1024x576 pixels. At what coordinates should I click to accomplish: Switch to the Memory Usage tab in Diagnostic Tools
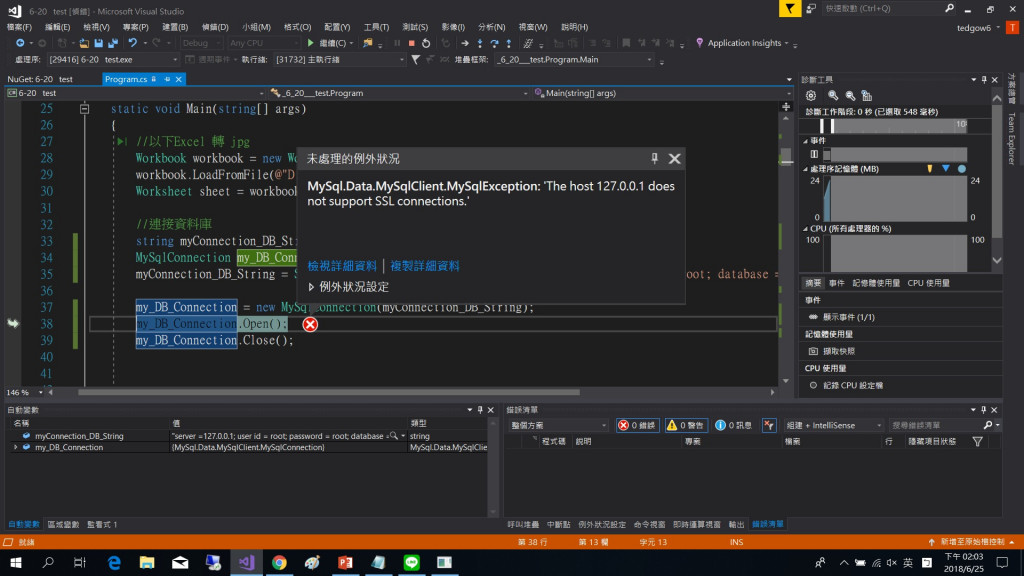tap(876, 283)
